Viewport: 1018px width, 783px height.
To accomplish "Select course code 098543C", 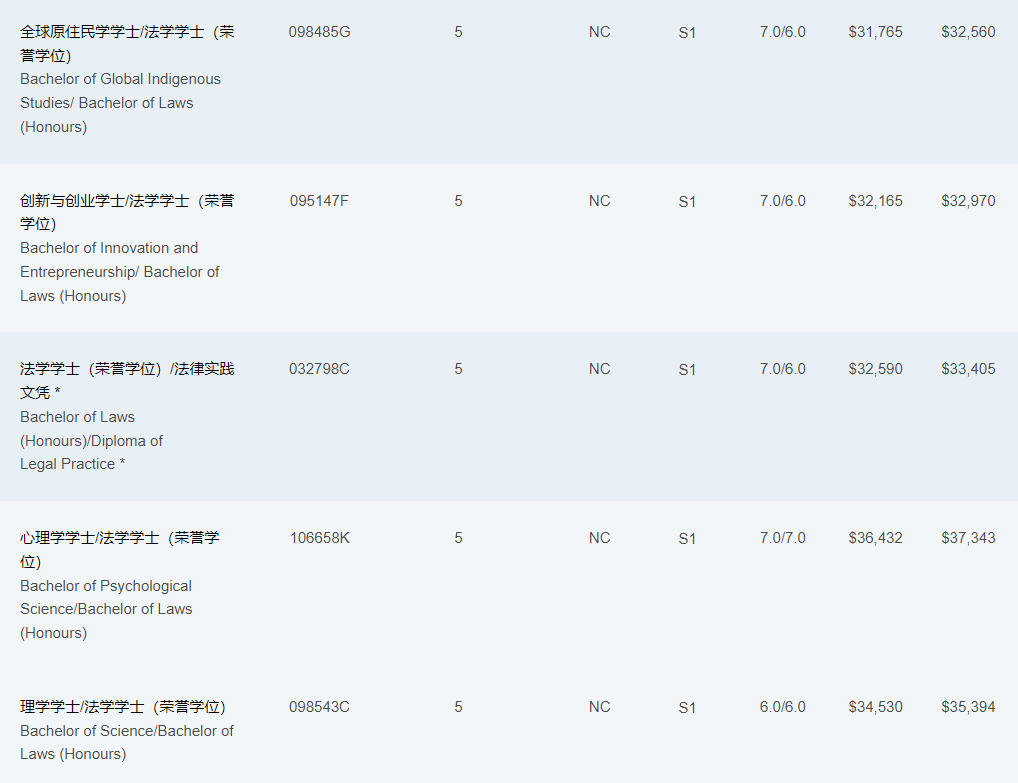I will [319, 706].
